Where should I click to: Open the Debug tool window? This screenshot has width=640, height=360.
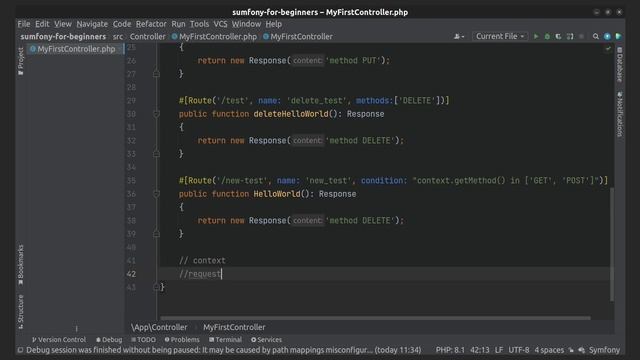109,340
